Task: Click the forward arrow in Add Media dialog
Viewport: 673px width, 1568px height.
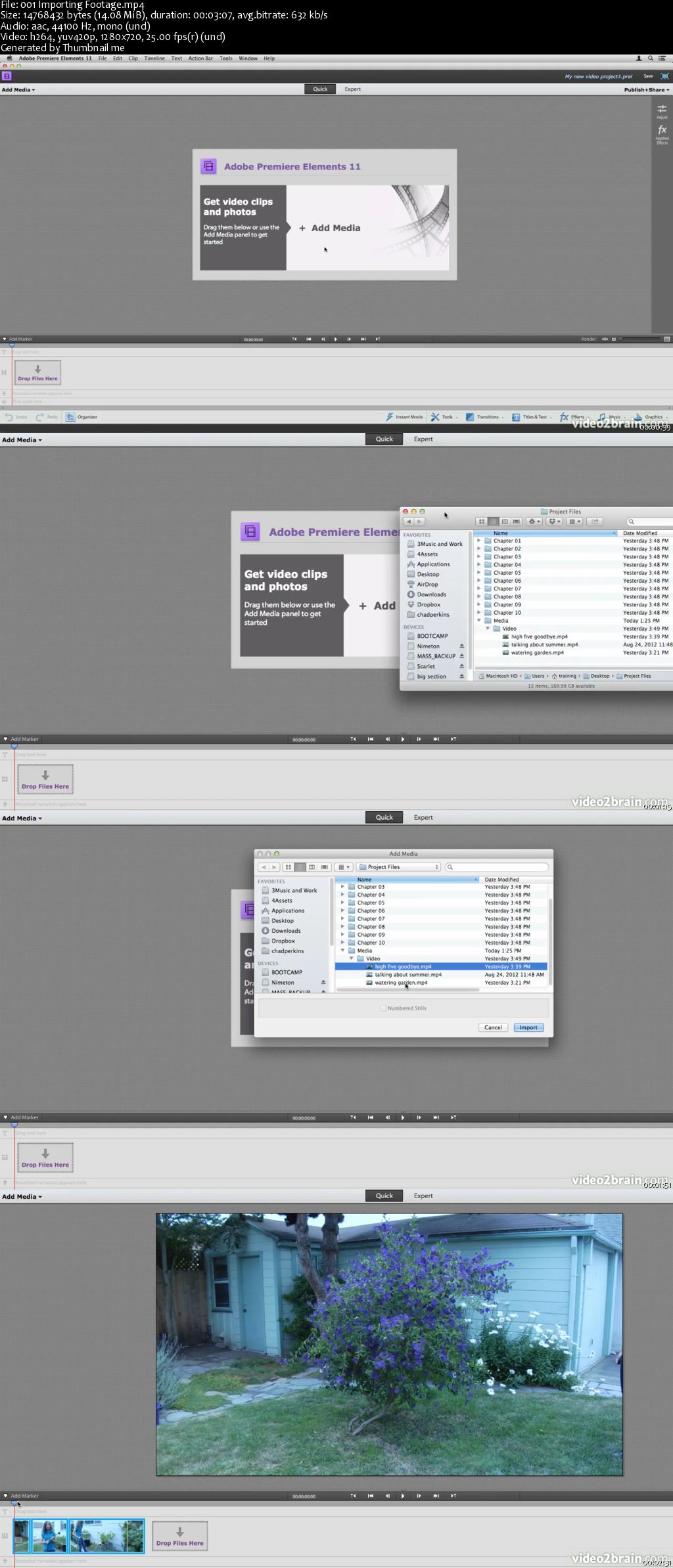Action: pyautogui.click(x=275, y=867)
